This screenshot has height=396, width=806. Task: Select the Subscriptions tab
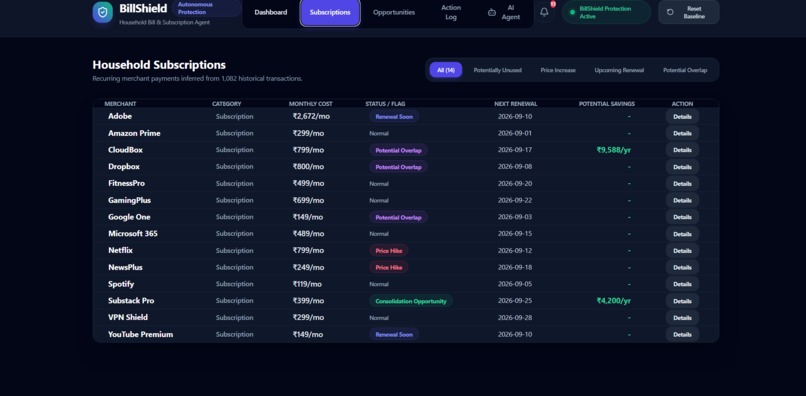330,12
